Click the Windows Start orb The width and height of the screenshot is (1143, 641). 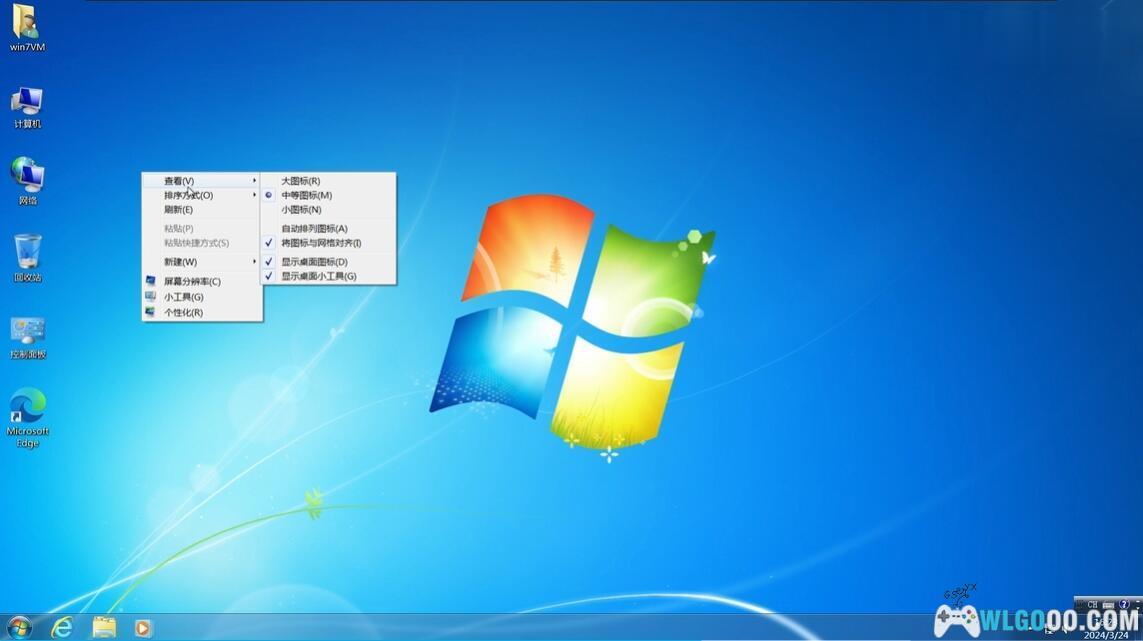tap(19, 627)
